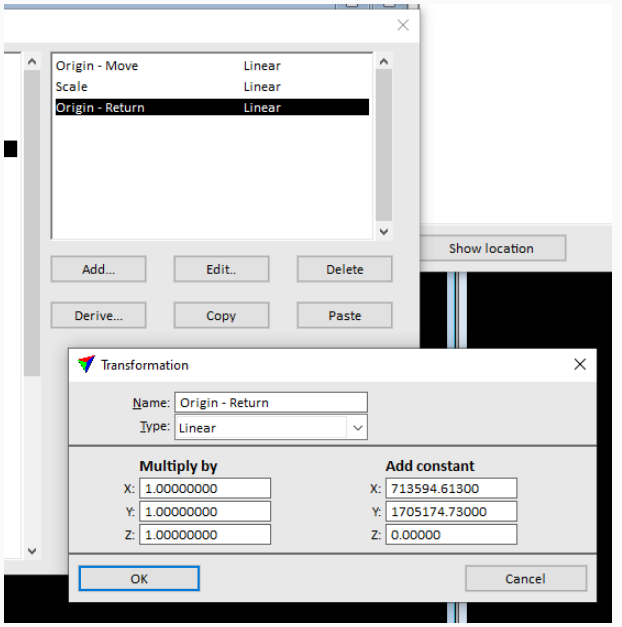Select the Origin - Move transformation

[x=98, y=66]
